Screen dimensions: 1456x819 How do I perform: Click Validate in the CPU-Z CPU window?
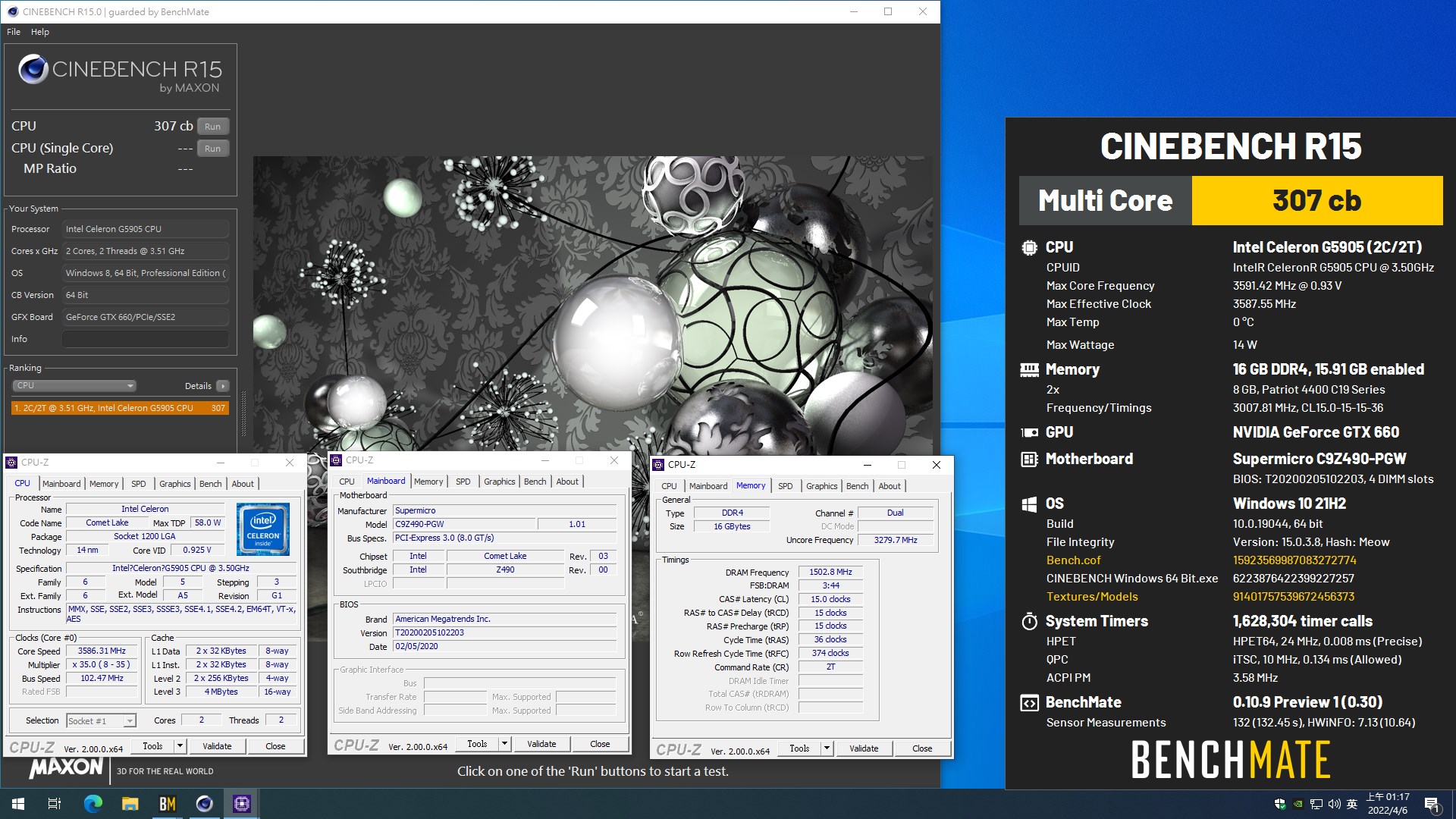(x=217, y=746)
